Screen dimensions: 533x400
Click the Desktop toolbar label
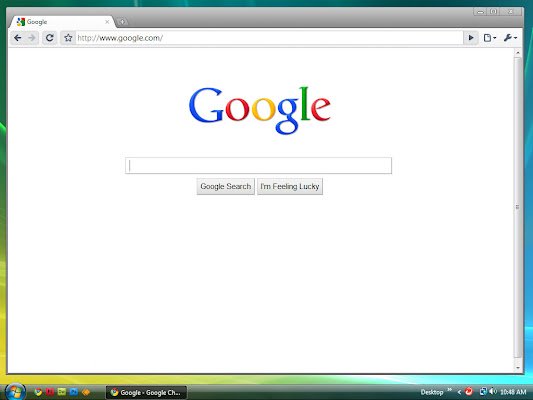(432, 392)
